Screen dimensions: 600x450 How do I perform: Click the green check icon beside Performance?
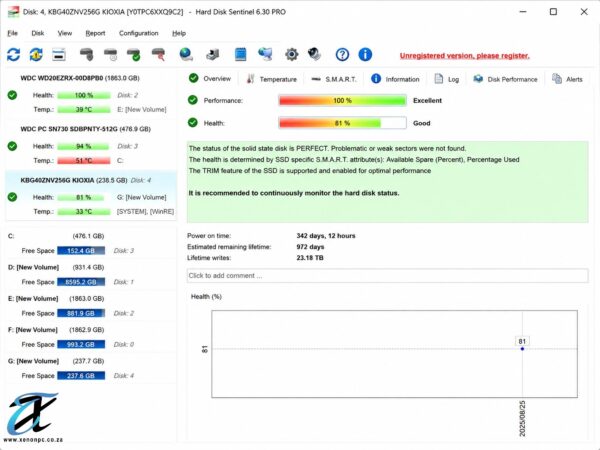coord(193,100)
